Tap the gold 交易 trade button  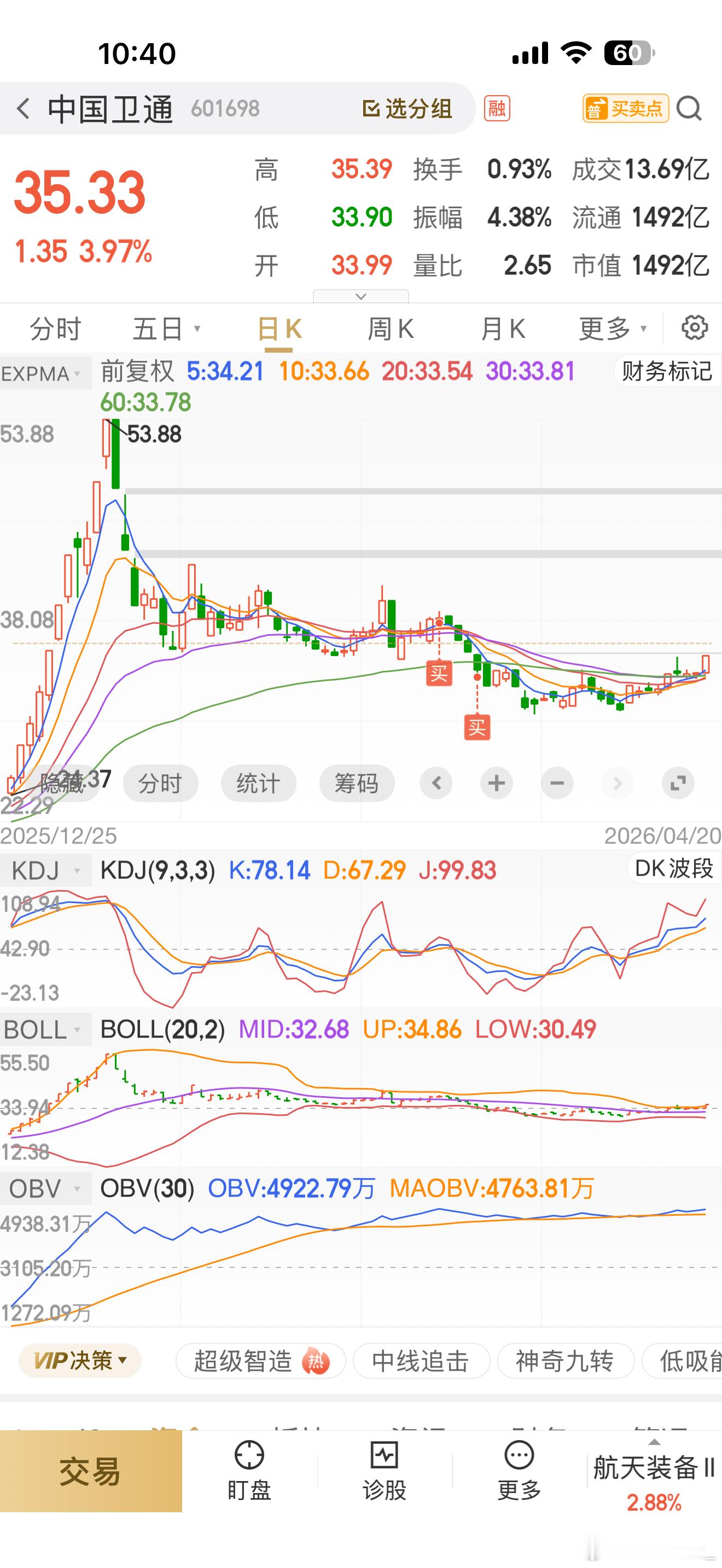pos(91,1471)
